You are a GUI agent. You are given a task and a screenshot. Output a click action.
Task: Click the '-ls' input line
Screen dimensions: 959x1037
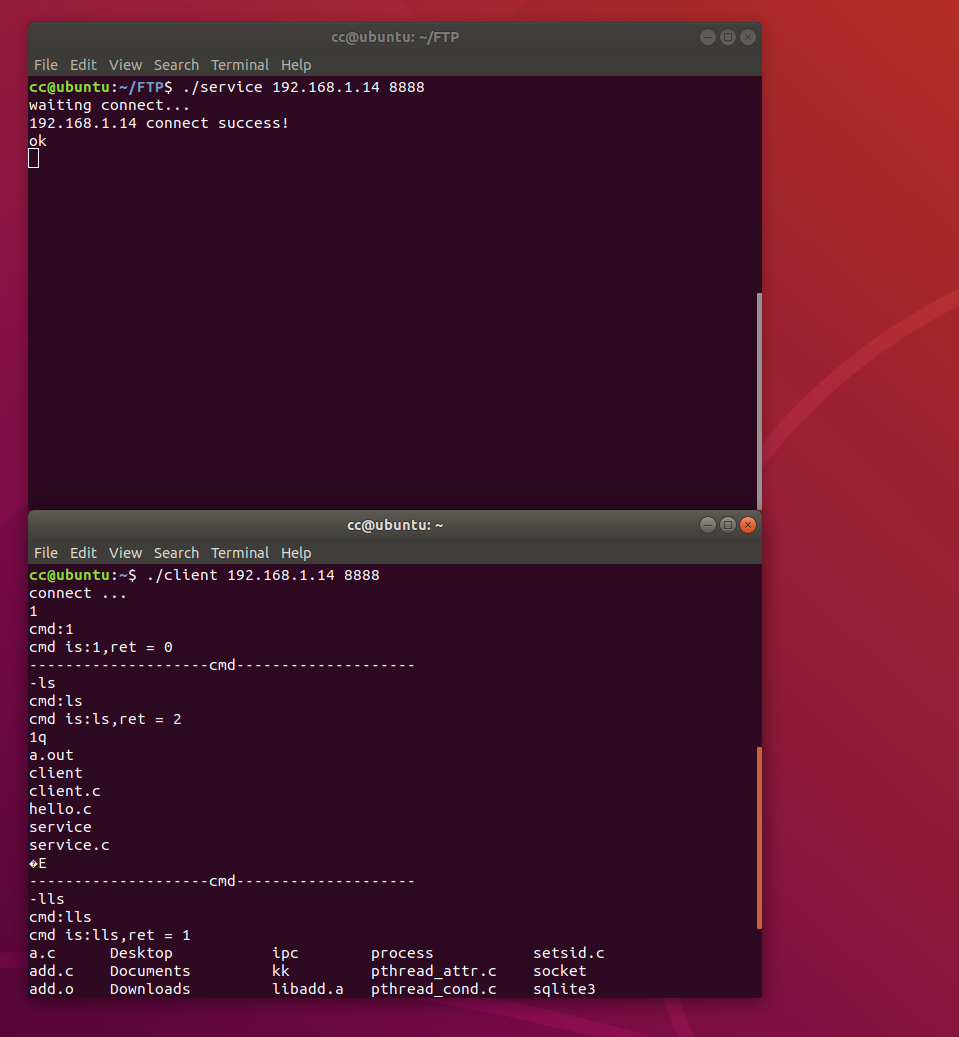tap(42, 683)
